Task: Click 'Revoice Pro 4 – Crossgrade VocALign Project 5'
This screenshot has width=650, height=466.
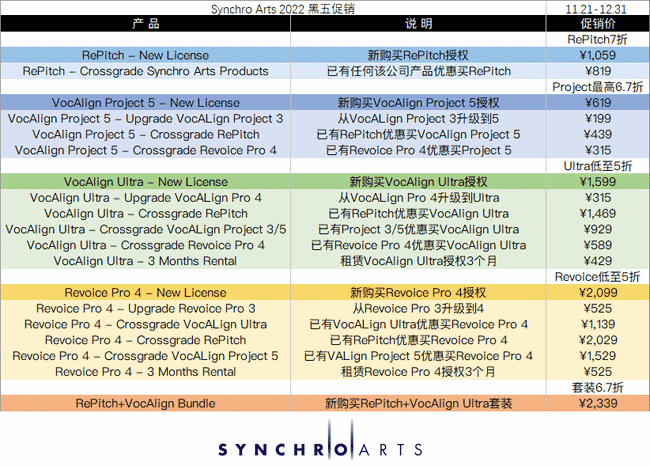Action: pos(146,356)
